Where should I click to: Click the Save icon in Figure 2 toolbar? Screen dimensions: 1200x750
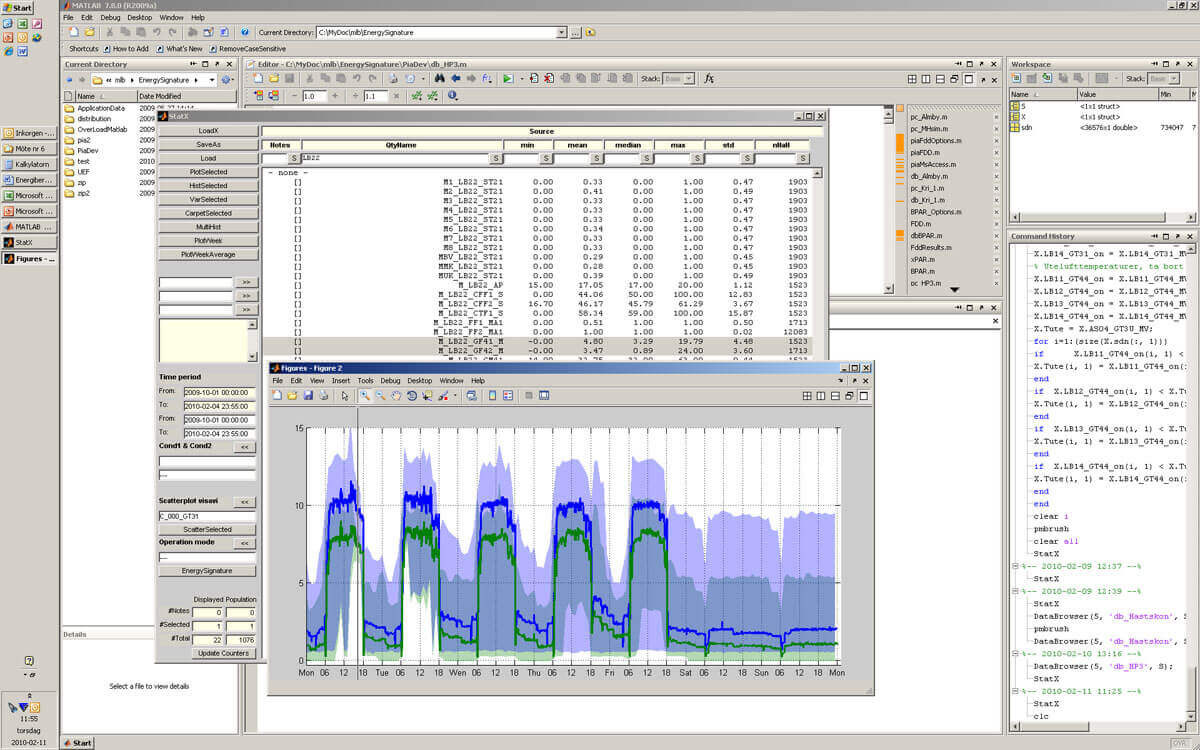(309, 396)
